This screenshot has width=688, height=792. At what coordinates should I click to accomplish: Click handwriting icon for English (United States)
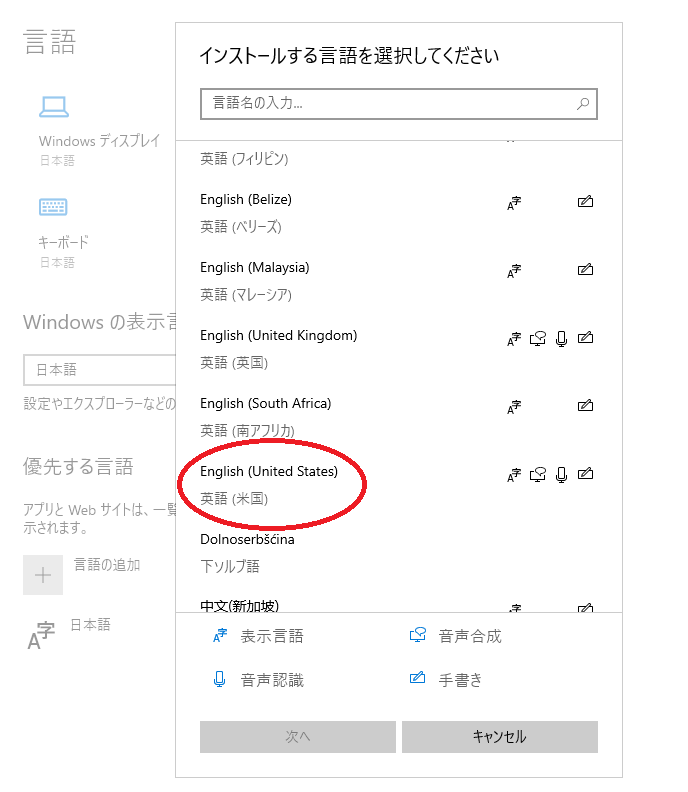click(x=586, y=474)
